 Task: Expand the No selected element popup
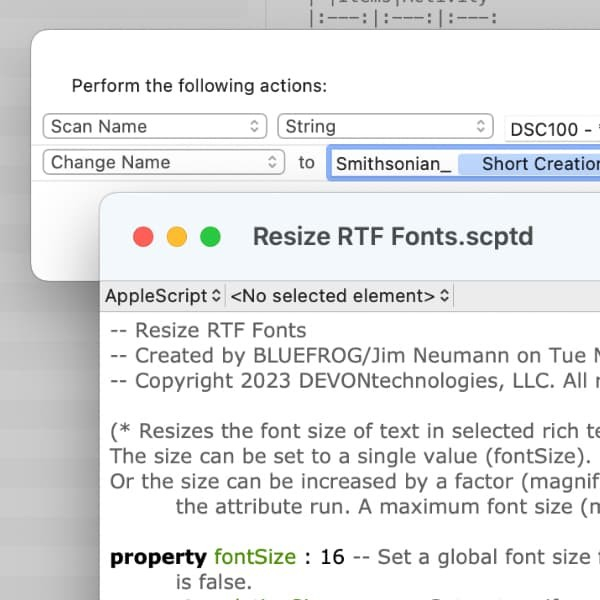coord(340,296)
